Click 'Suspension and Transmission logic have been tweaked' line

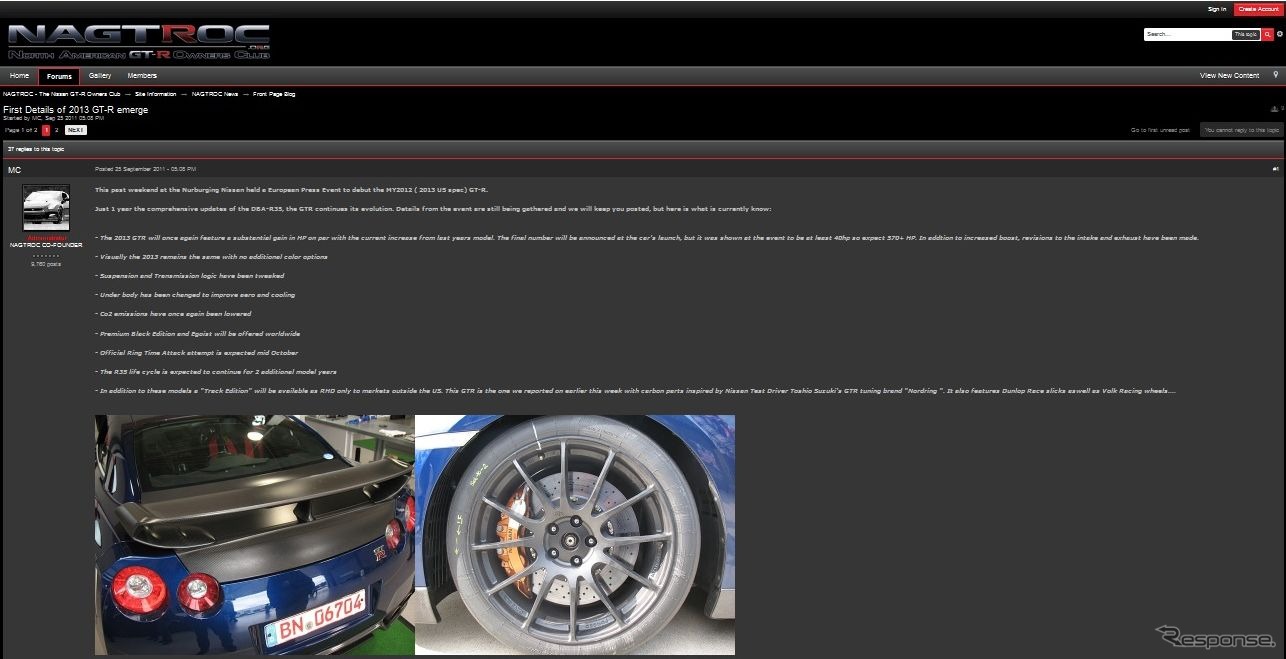click(x=190, y=276)
